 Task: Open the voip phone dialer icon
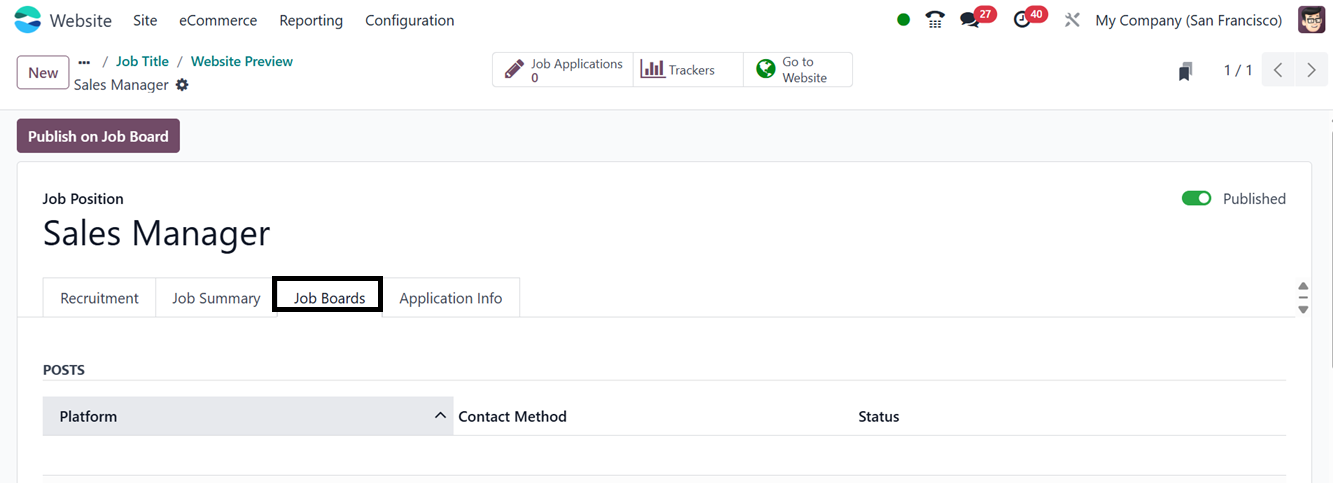pos(935,20)
